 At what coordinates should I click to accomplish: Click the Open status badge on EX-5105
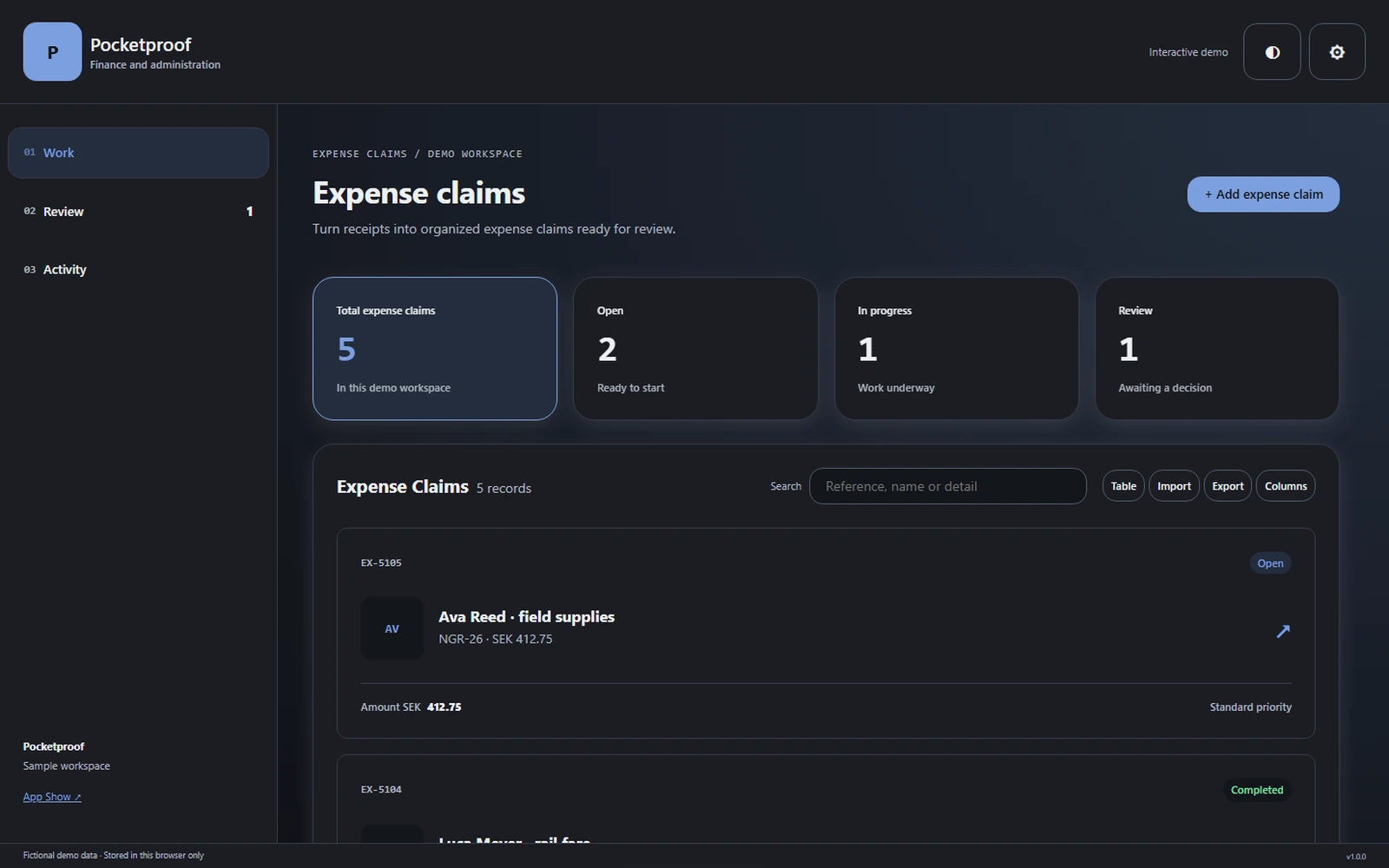click(x=1270, y=563)
